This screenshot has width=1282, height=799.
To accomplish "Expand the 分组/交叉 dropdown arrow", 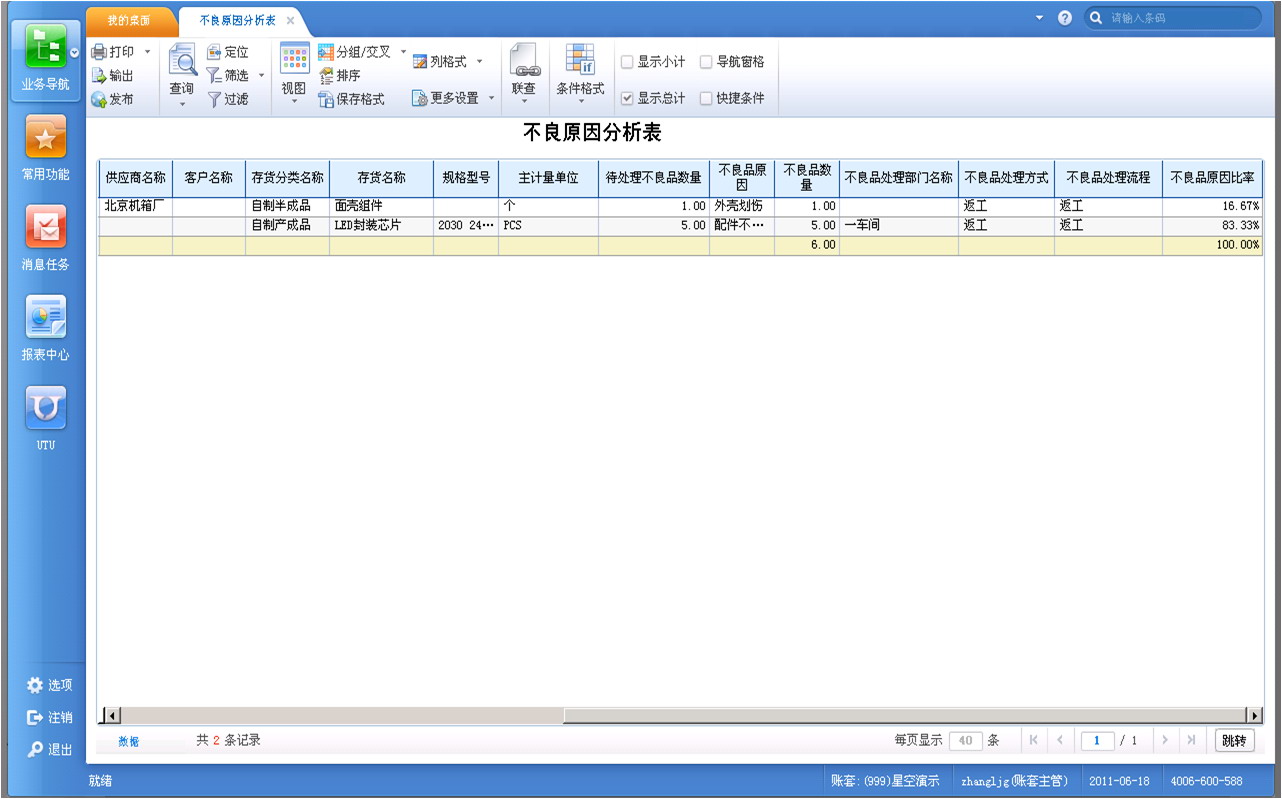I will coord(404,52).
